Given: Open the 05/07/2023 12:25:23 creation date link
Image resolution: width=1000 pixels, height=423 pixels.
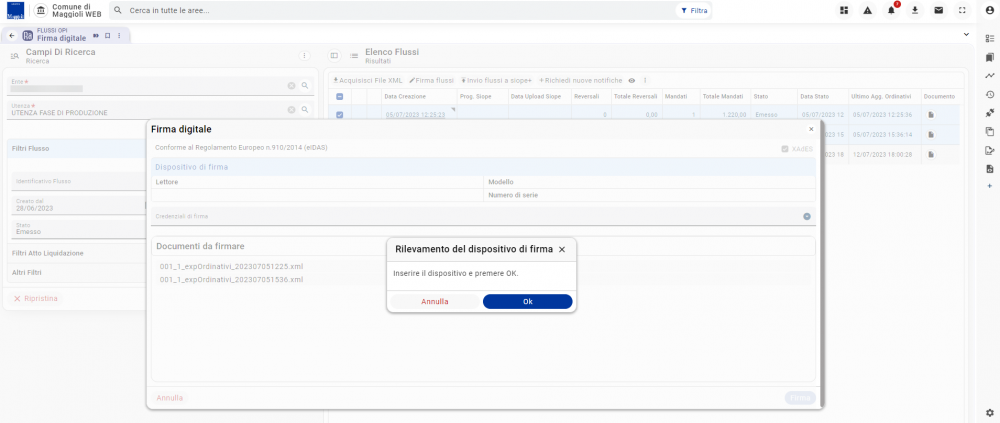Looking at the screenshot, I should click(x=415, y=115).
